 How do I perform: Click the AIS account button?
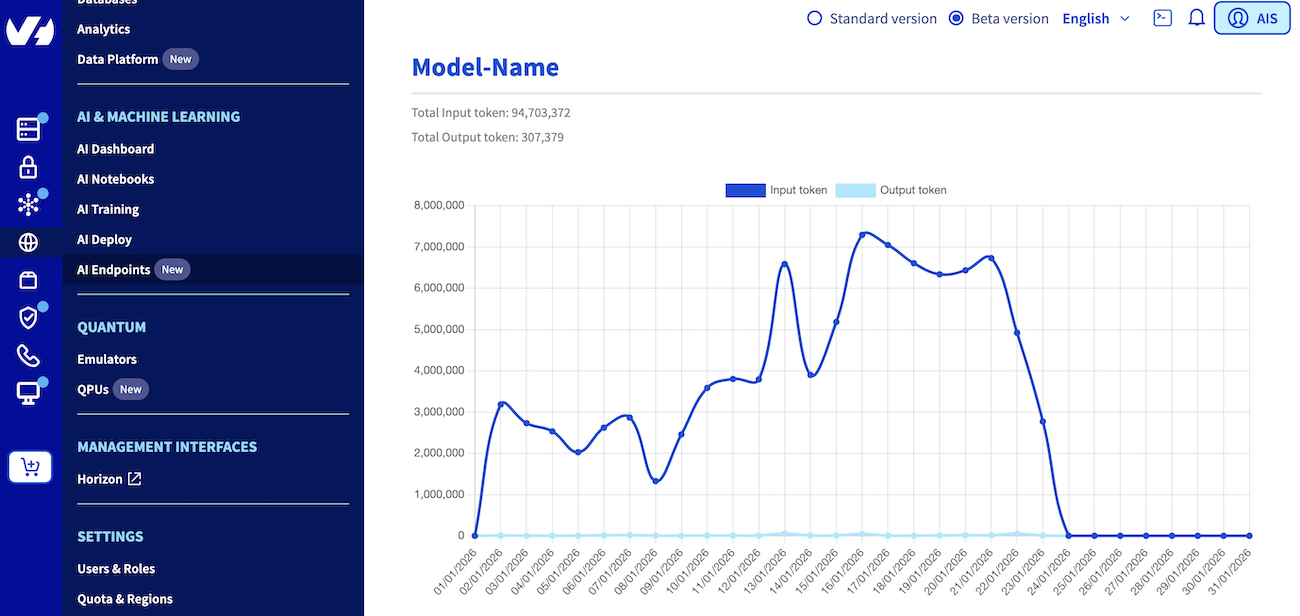(1252, 17)
